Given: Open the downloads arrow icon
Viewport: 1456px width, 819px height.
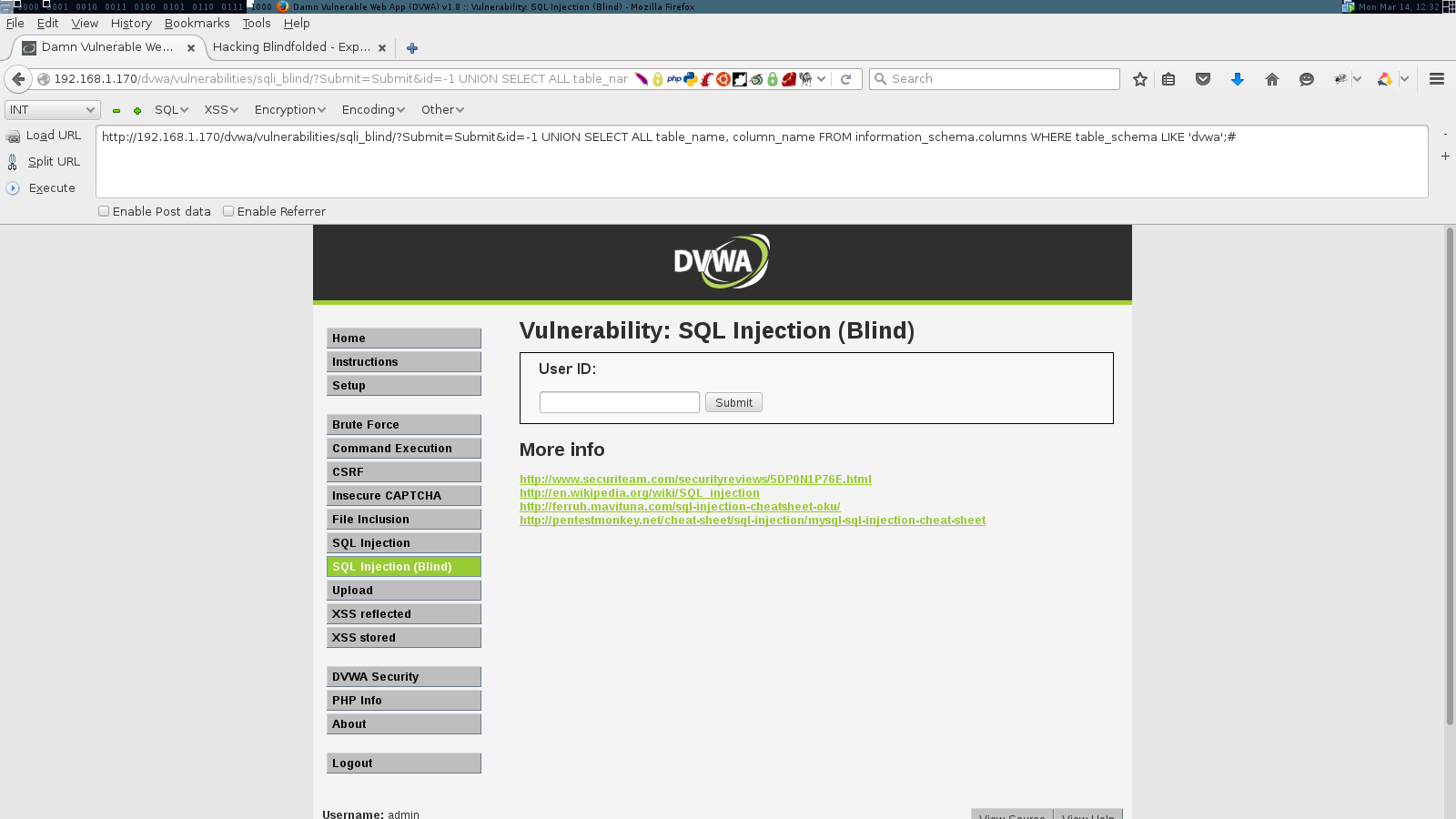Looking at the screenshot, I should [x=1238, y=79].
